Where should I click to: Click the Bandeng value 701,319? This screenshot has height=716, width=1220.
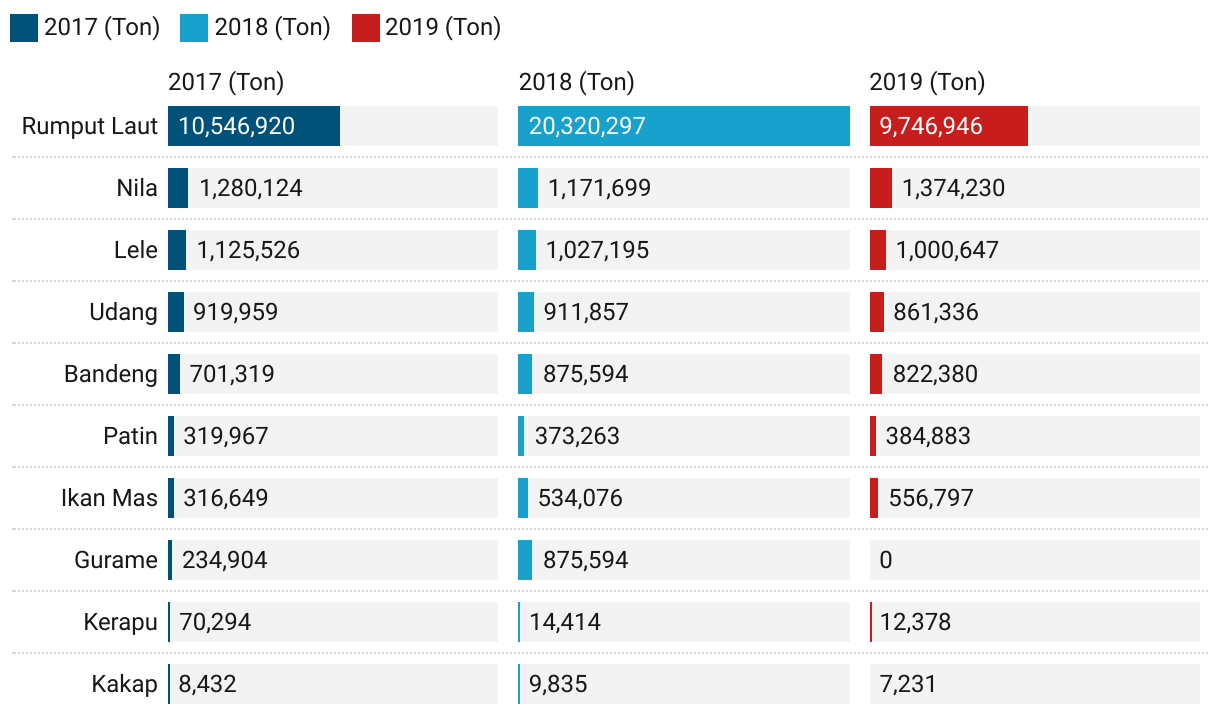[232, 374]
